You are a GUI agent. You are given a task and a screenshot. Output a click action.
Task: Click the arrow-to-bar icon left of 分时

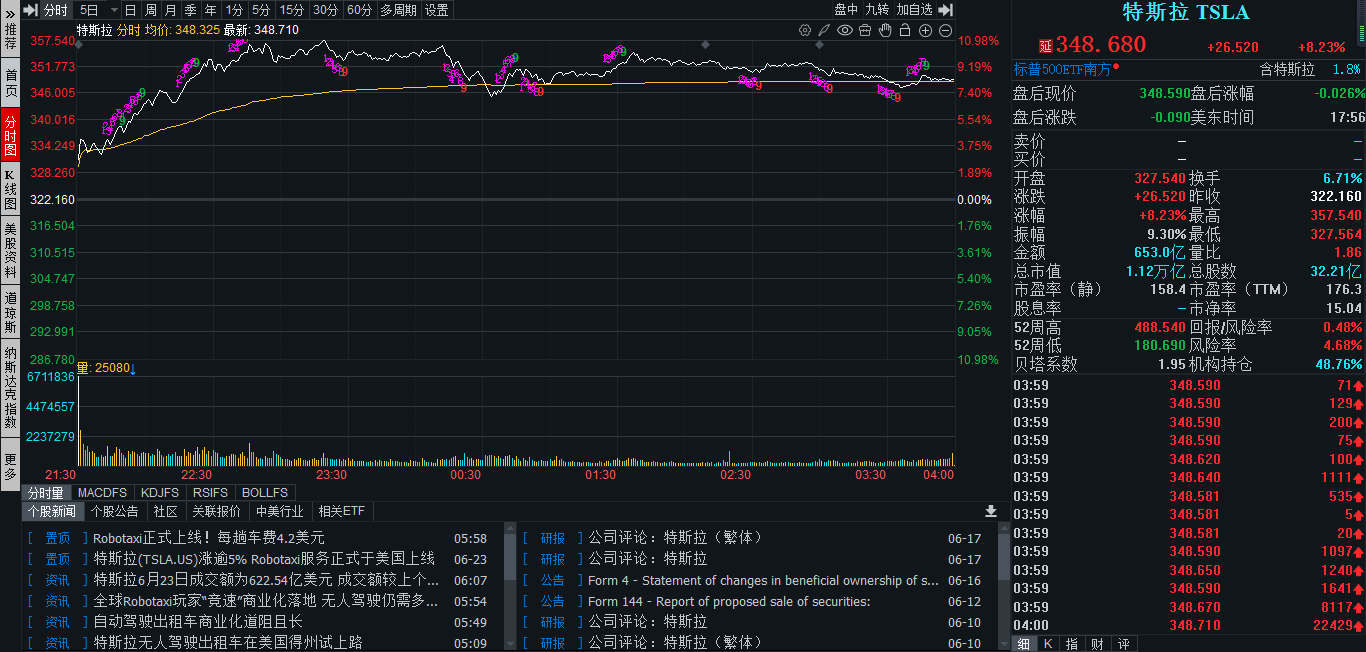30,10
